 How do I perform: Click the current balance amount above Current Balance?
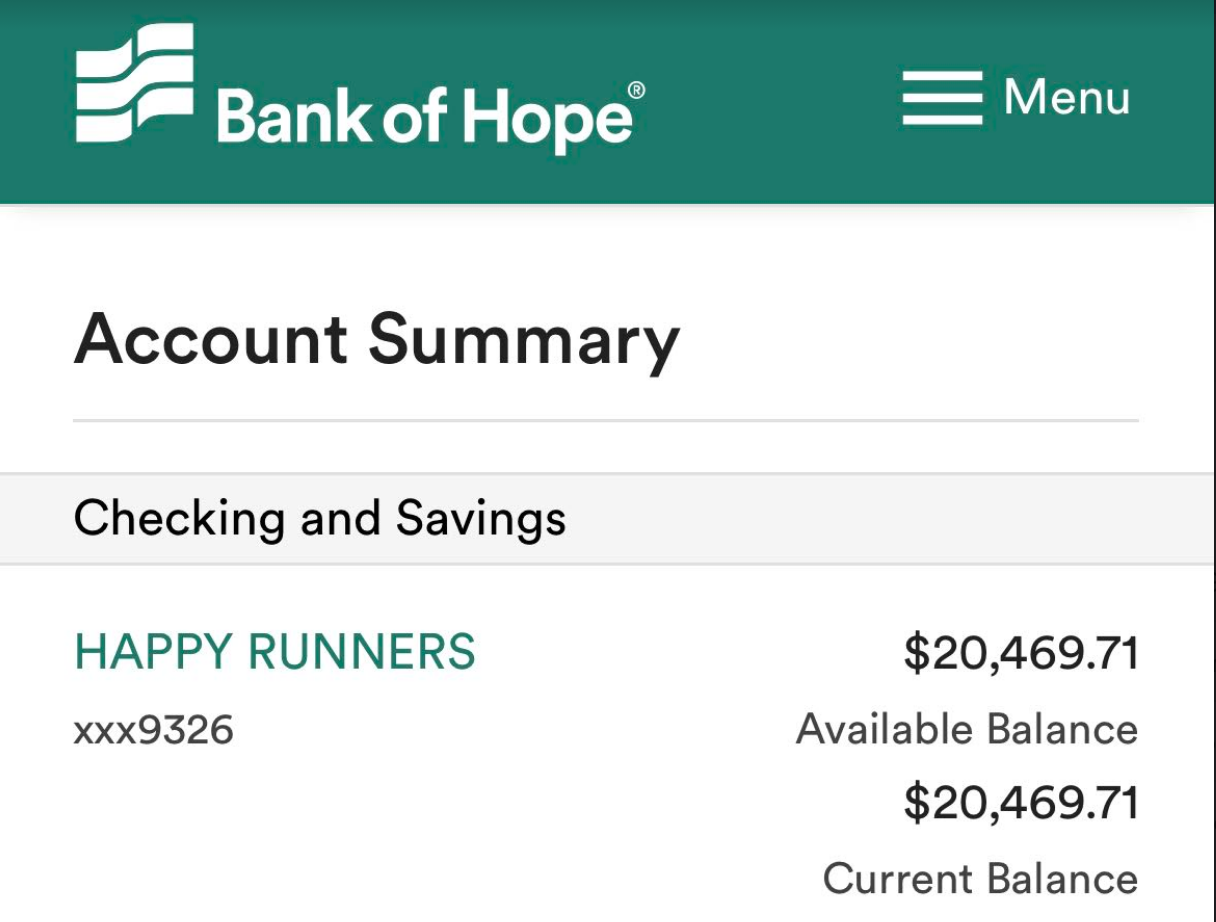[1020, 804]
